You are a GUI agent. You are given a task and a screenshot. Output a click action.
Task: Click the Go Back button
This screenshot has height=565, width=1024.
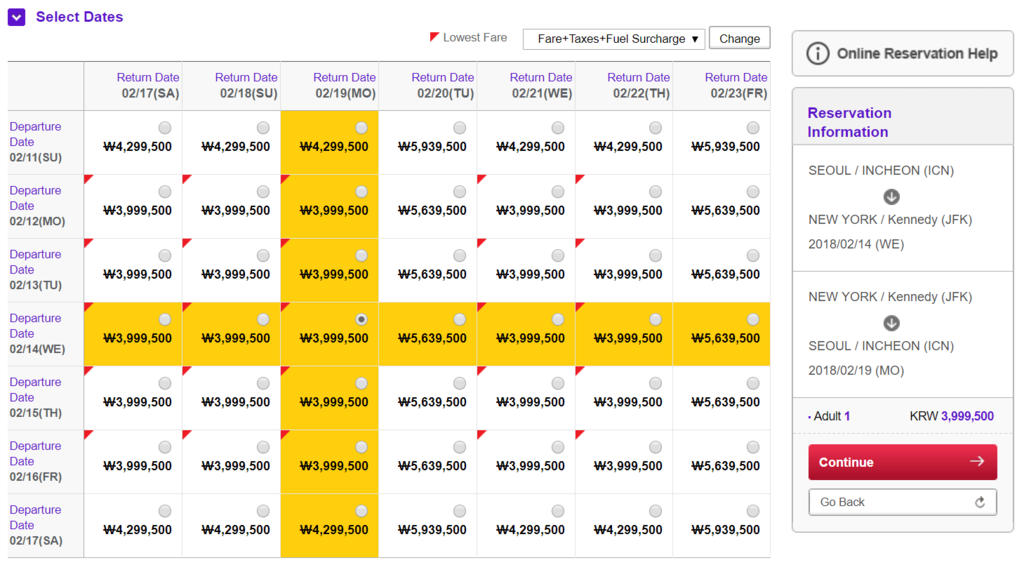[903, 502]
